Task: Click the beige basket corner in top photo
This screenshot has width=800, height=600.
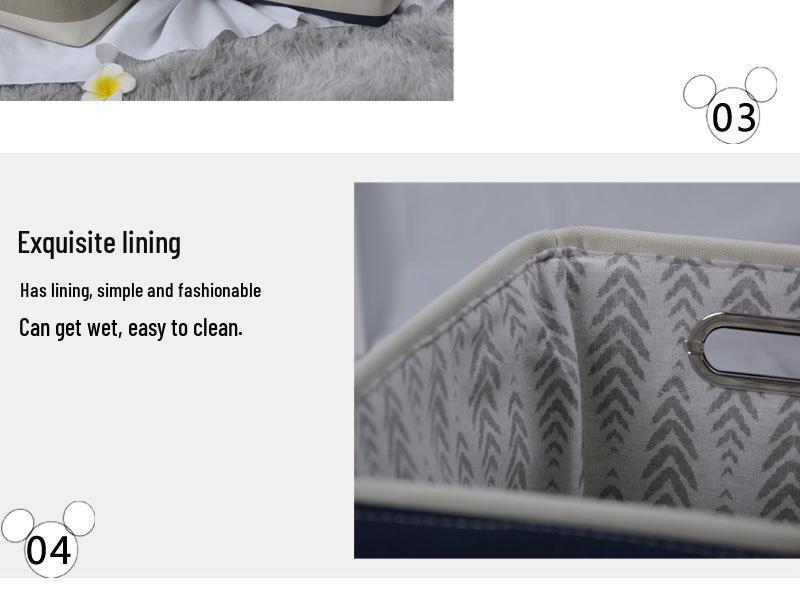Action: coord(66,20)
